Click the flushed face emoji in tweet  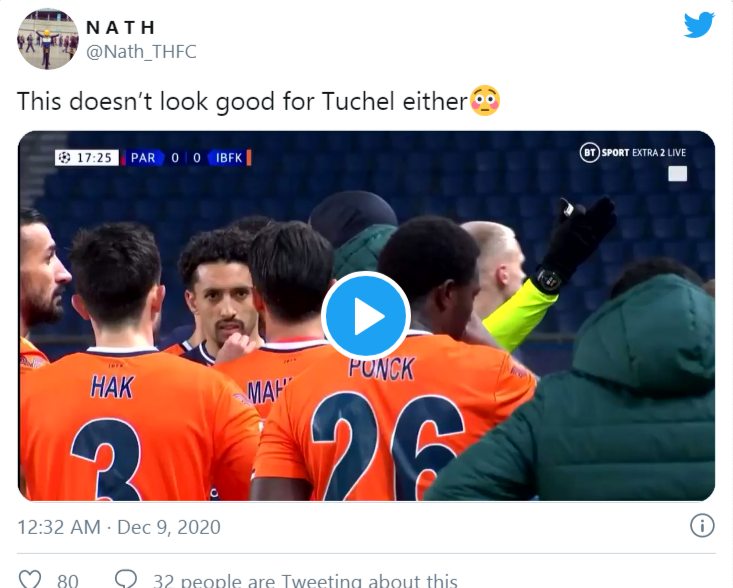point(485,101)
